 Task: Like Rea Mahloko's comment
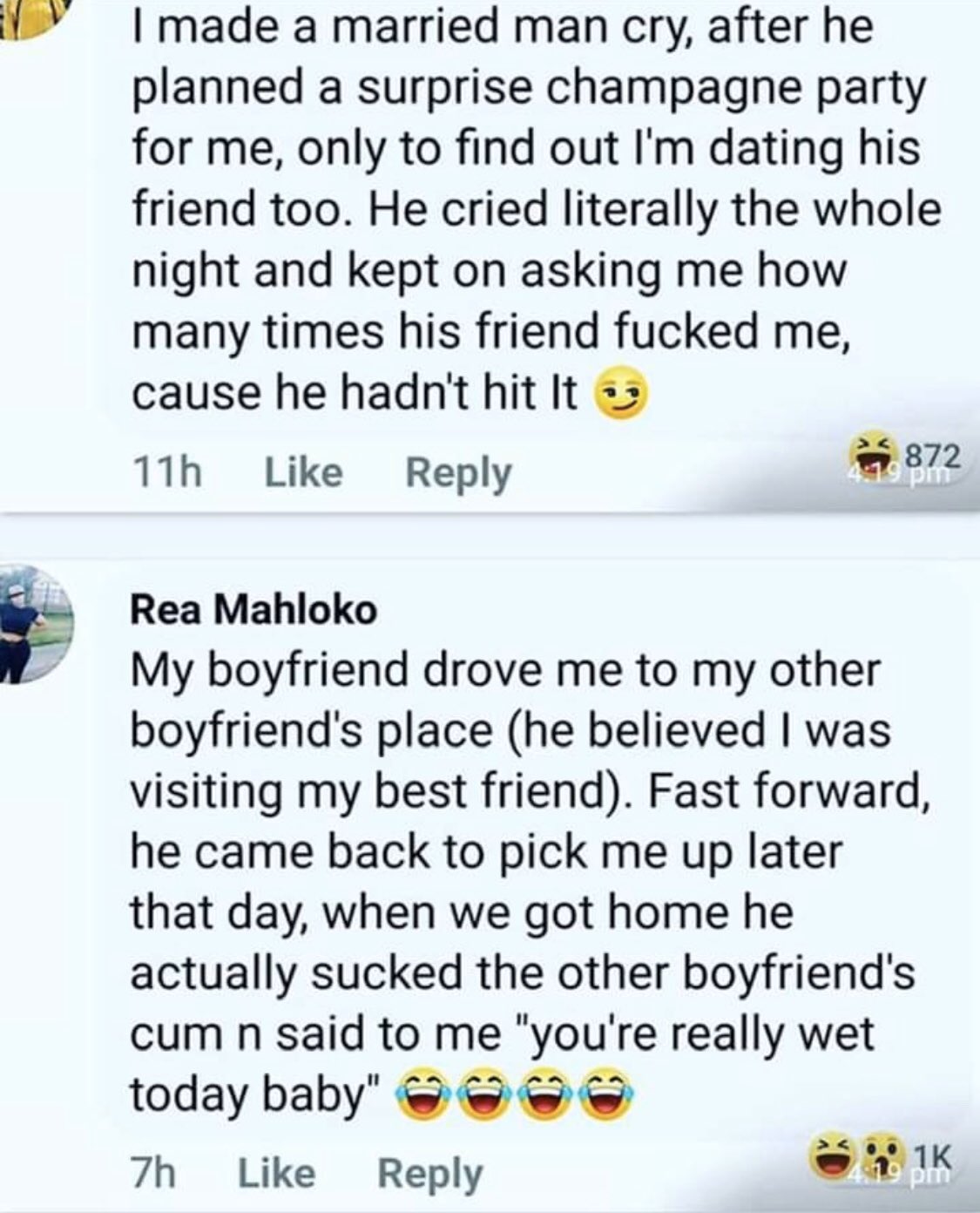tap(277, 1173)
